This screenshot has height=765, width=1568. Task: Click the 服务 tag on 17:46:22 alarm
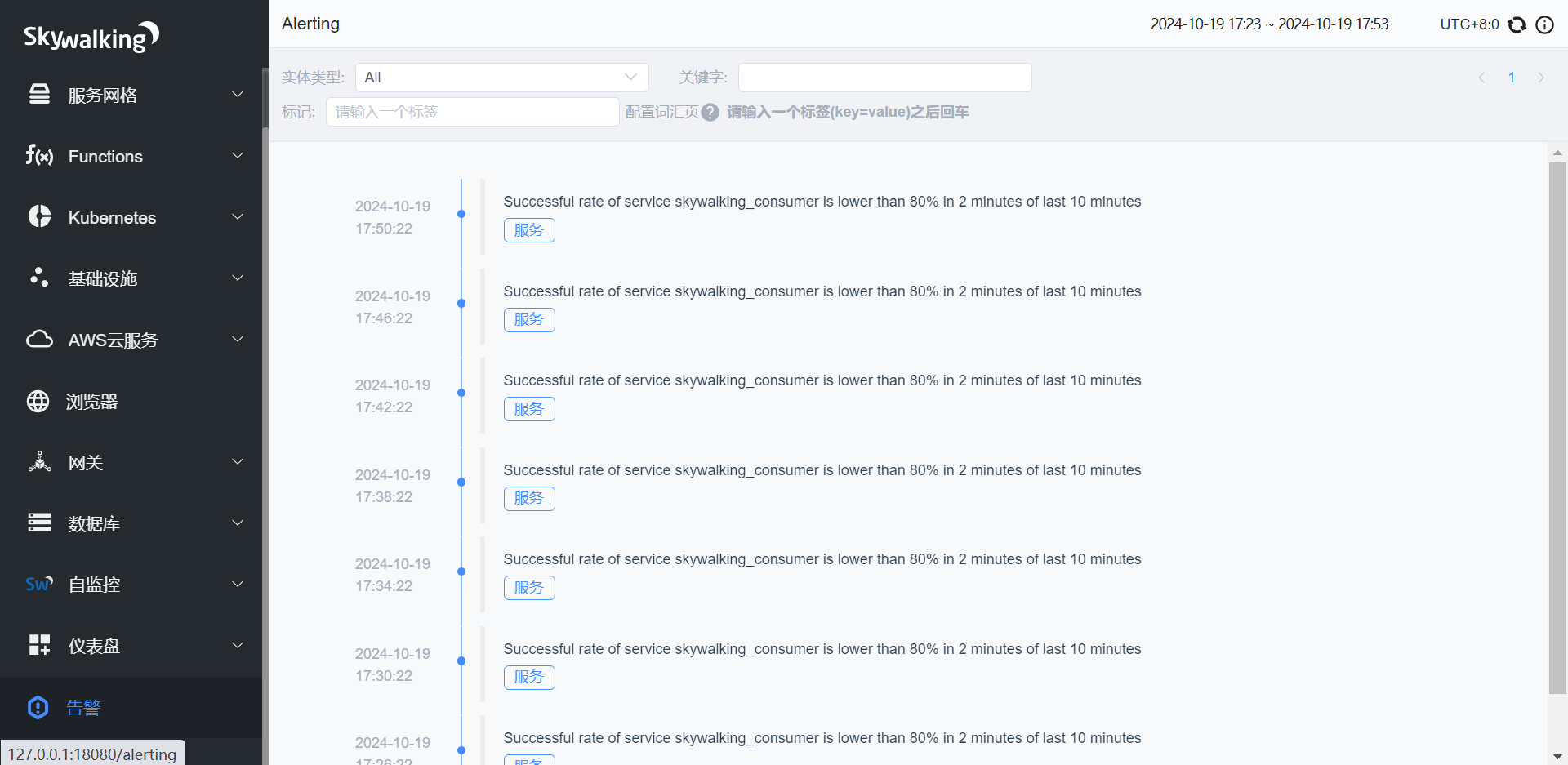click(x=529, y=319)
